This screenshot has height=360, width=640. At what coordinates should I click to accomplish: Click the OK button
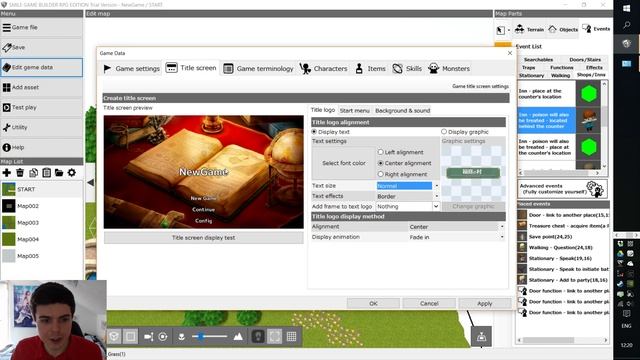[x=373, y=303]
